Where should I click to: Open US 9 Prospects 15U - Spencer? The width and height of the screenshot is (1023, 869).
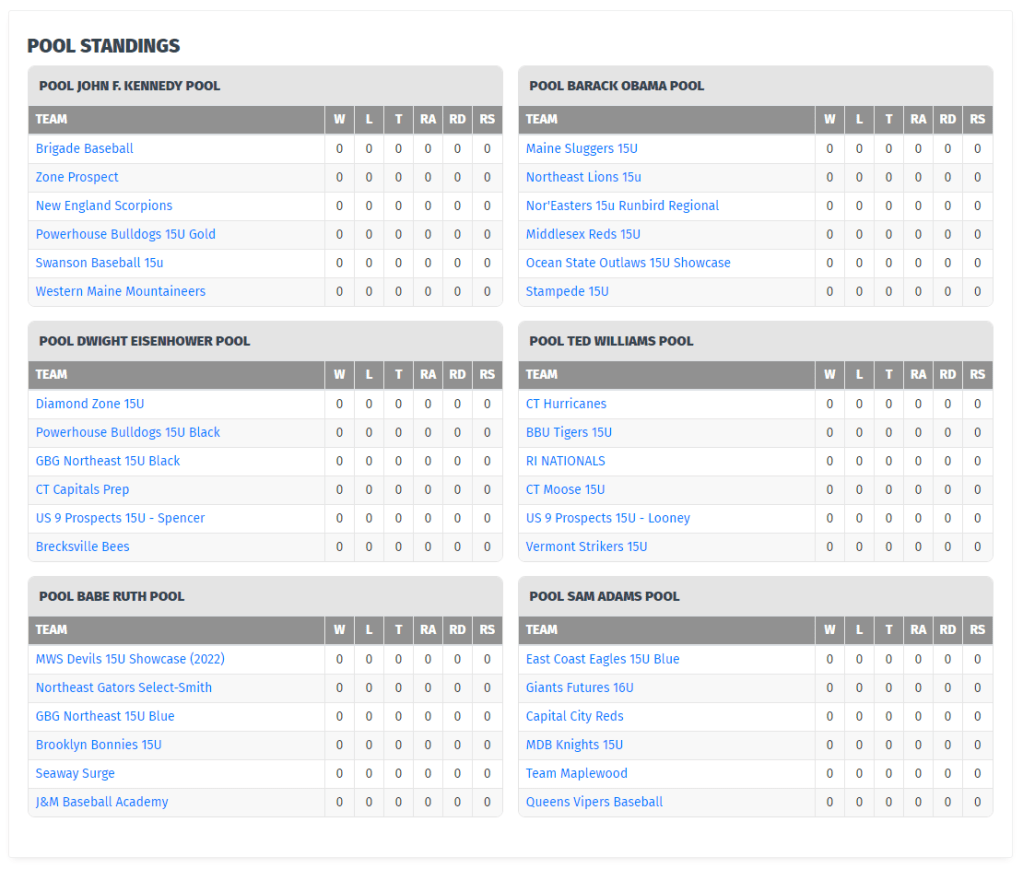tap(120, 518)
